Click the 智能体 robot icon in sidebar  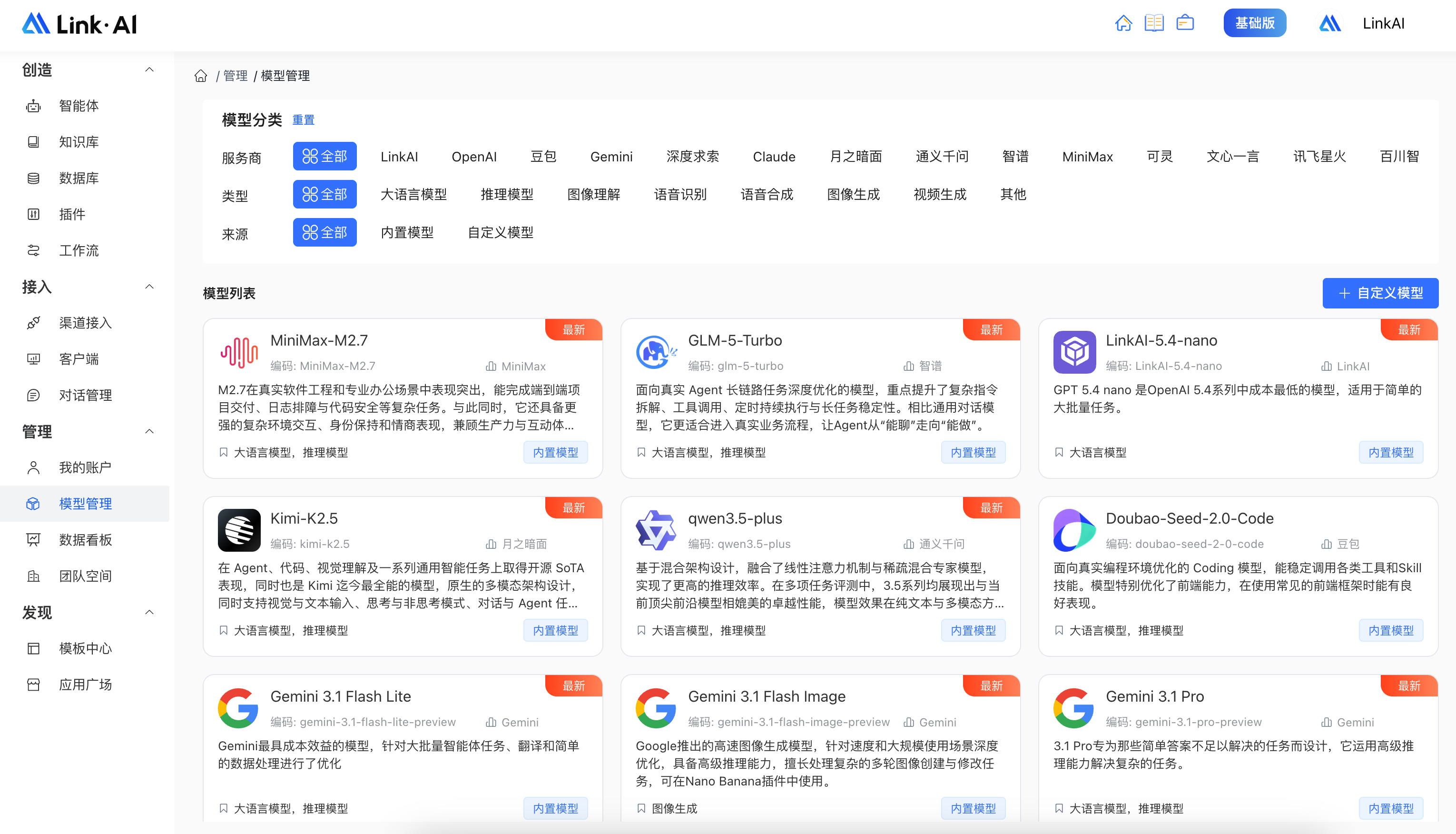pyautogui.click(x=33, y=105)
